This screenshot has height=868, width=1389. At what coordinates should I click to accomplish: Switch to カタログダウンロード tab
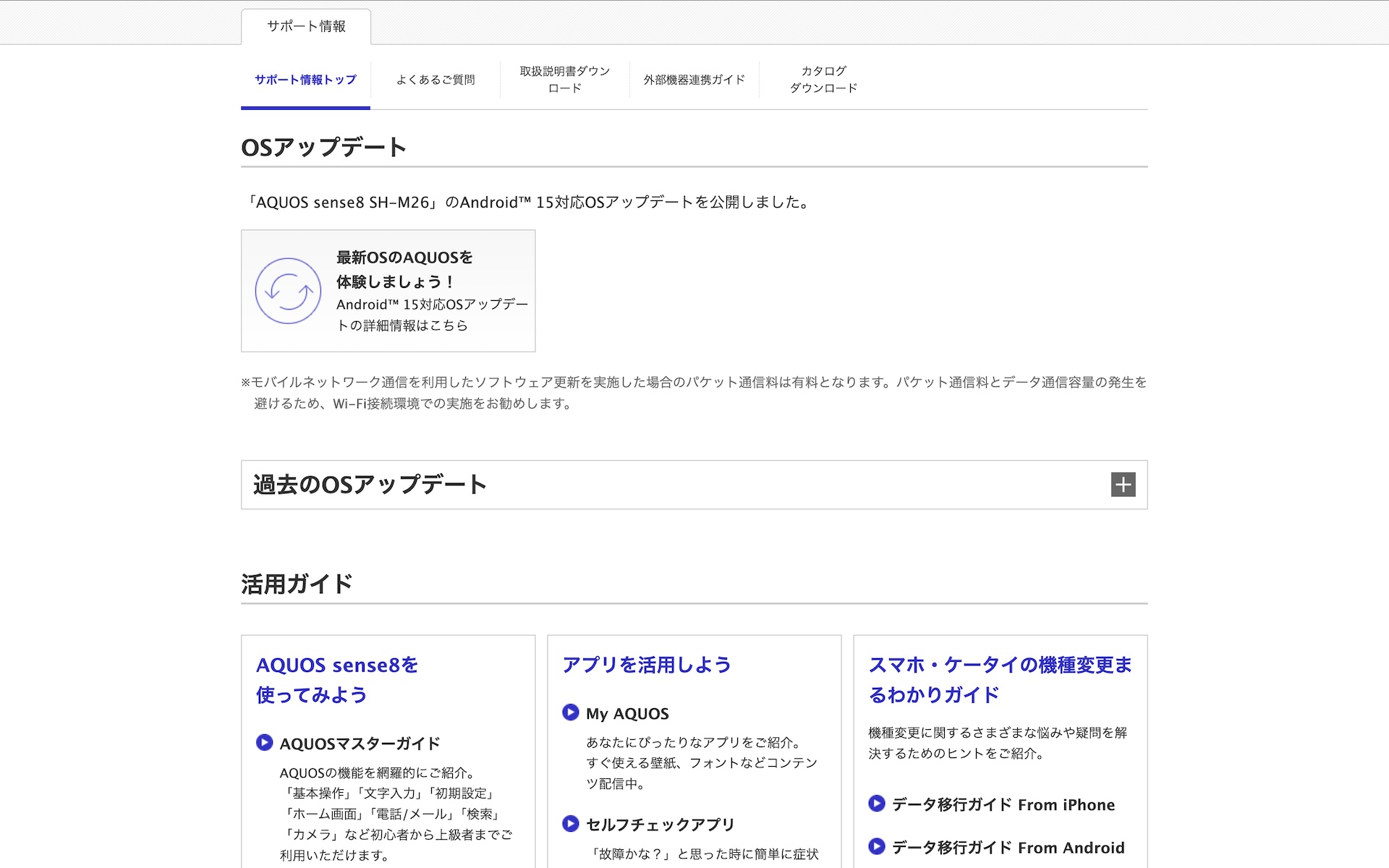point(823,80)
